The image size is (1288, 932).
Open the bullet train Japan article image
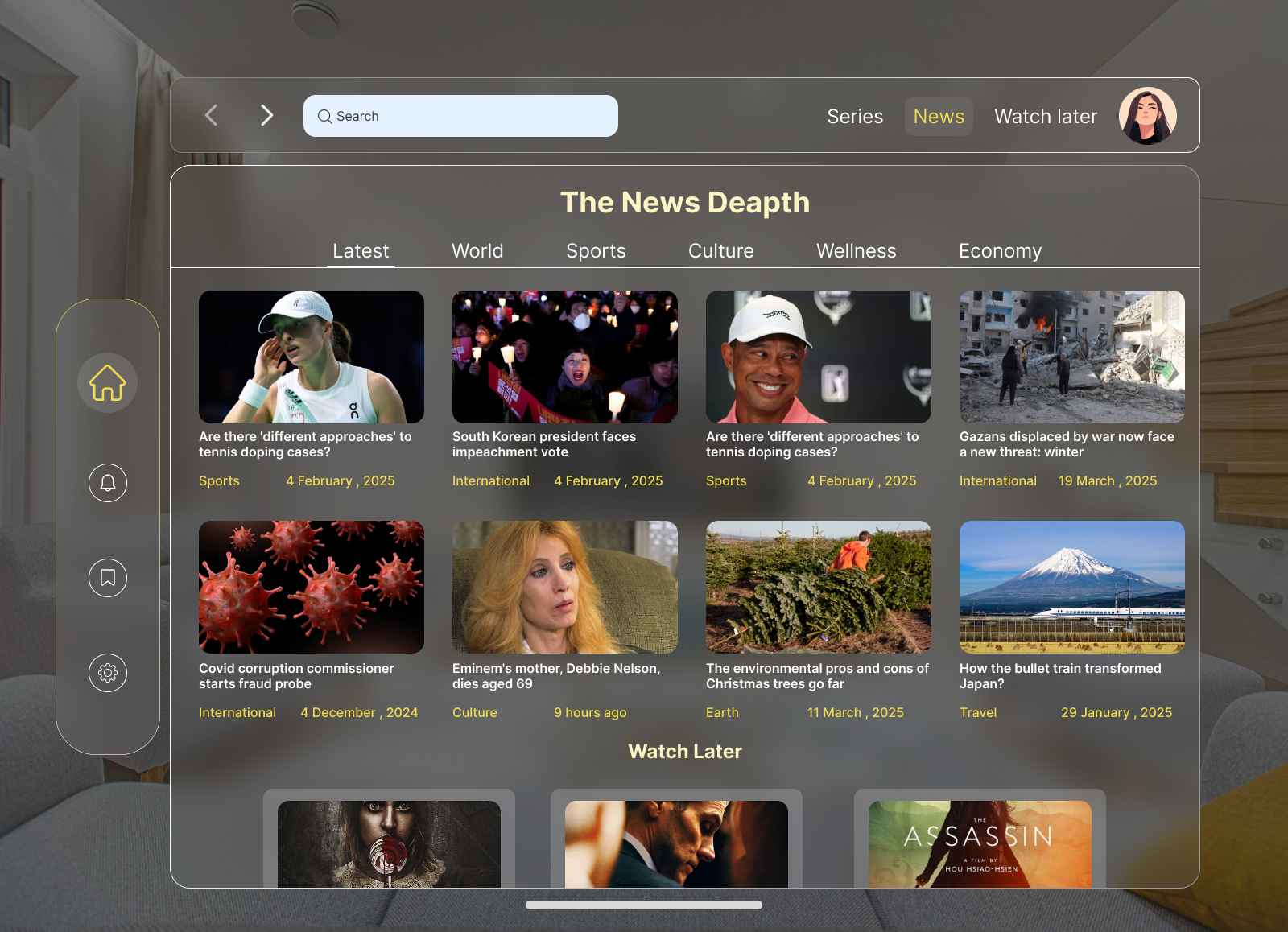tap(1072, 587)
